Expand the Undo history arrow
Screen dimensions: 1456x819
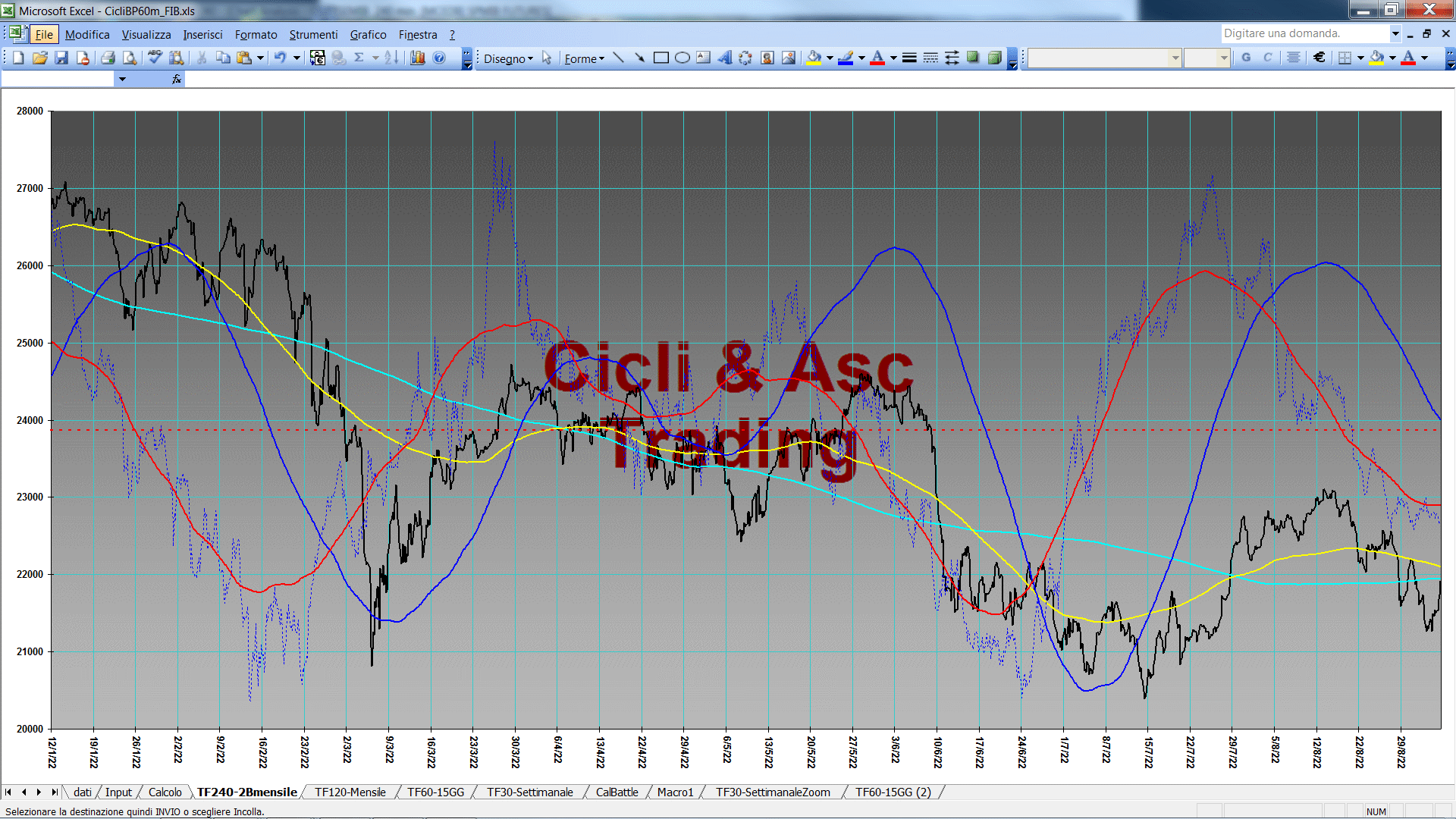point(297,58)
